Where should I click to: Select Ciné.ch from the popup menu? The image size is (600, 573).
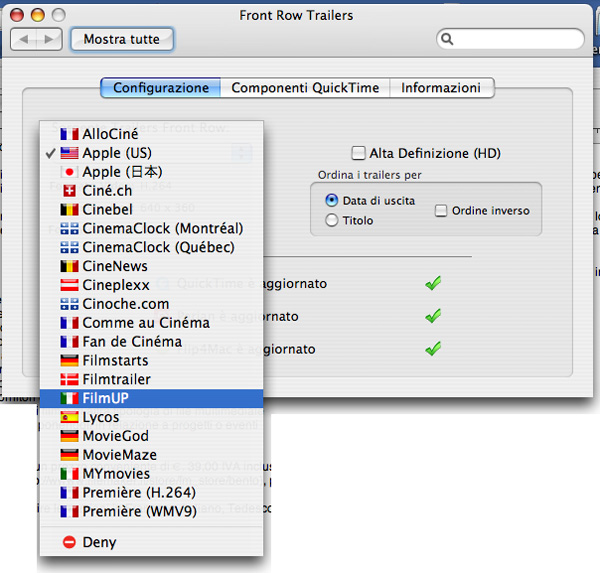[x=152, y=191]
